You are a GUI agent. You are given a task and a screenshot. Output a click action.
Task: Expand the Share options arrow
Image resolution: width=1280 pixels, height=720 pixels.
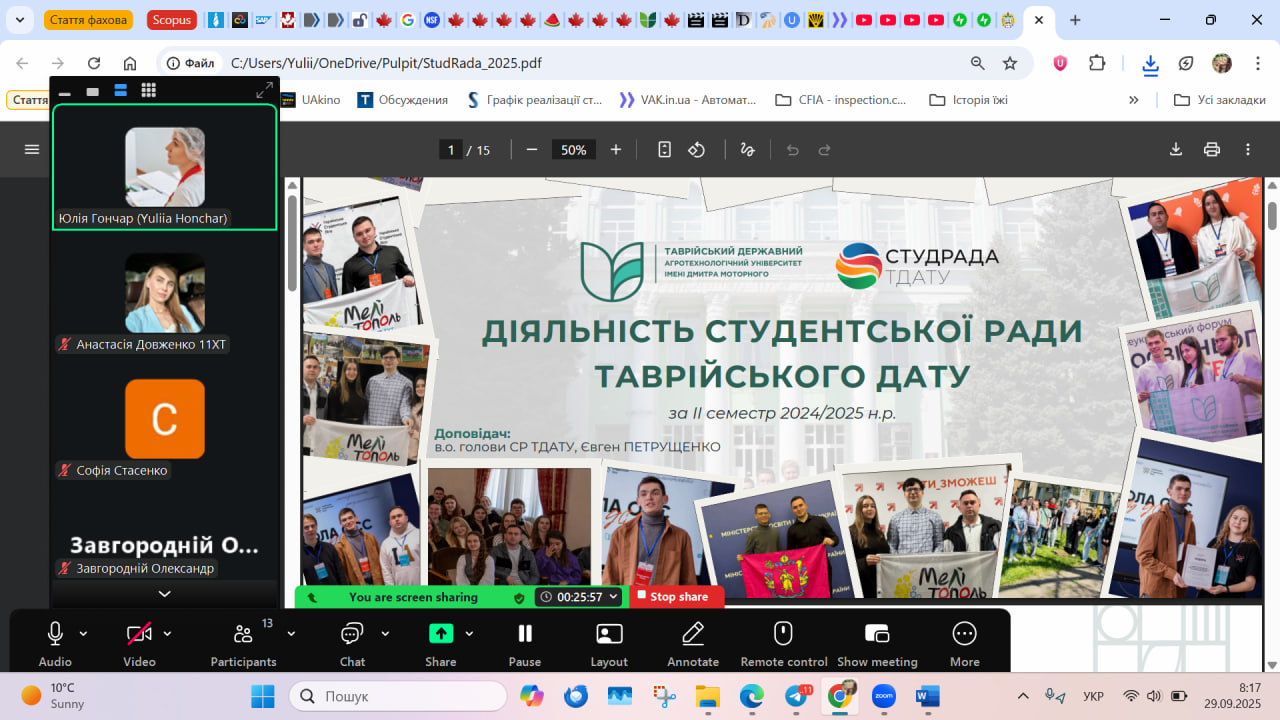coord(469,633)
